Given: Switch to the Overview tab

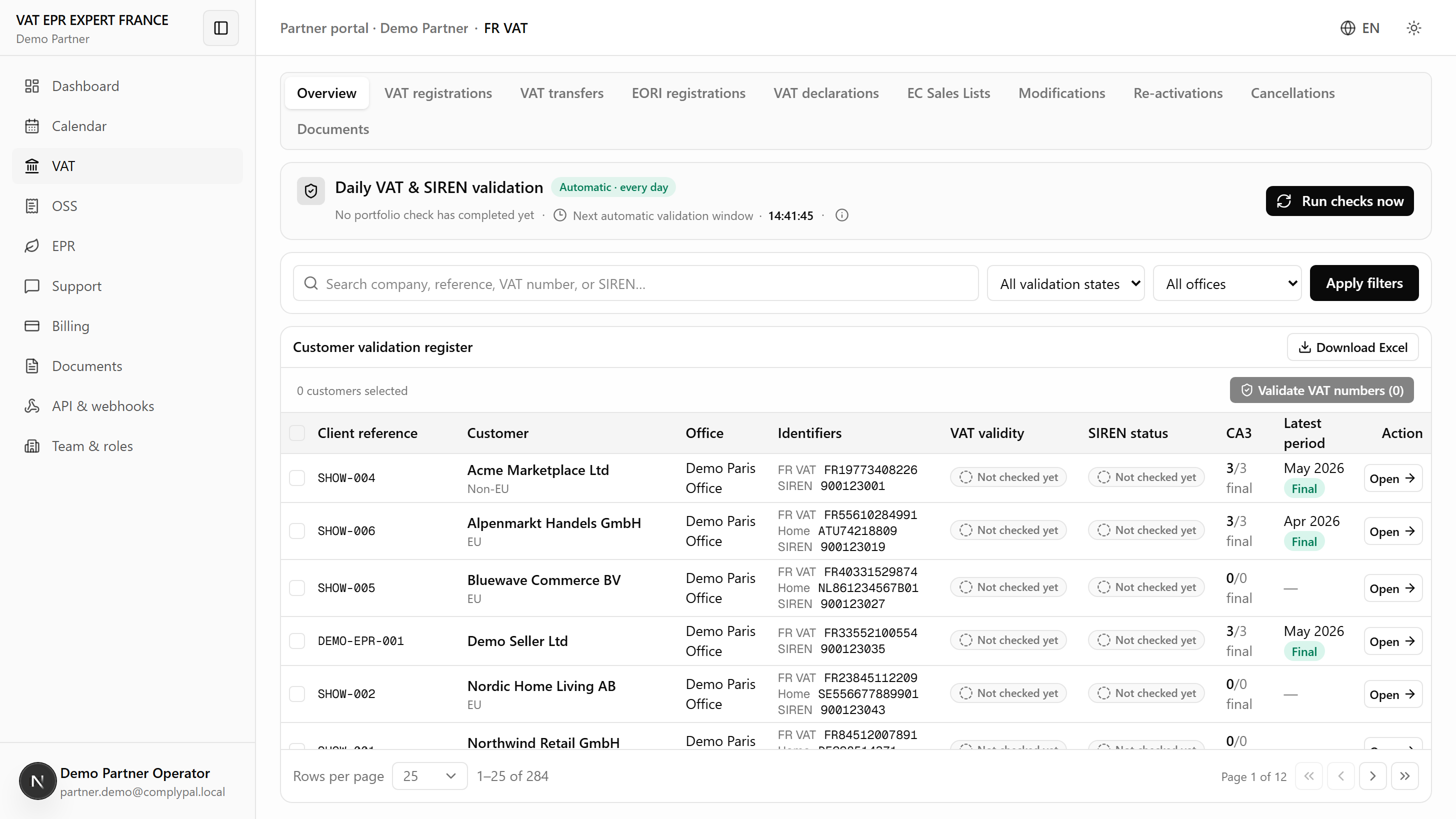Looking at the screenshot, I should 326,93.
